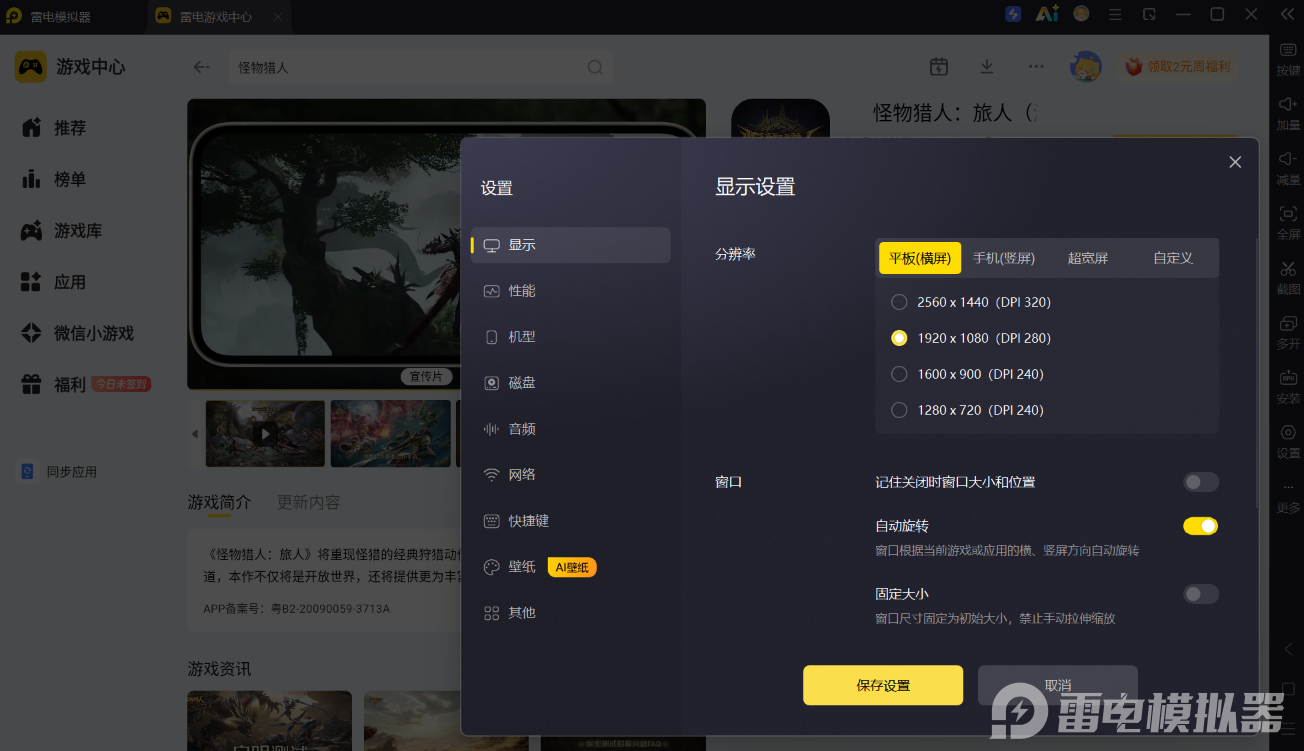Open the 多开 multi-instance tool
1304x751 pixels.
coord(1288,323)
